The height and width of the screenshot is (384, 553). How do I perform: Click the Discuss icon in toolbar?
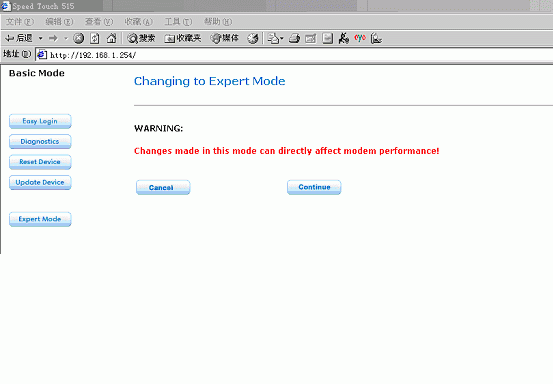pos(328,38)
